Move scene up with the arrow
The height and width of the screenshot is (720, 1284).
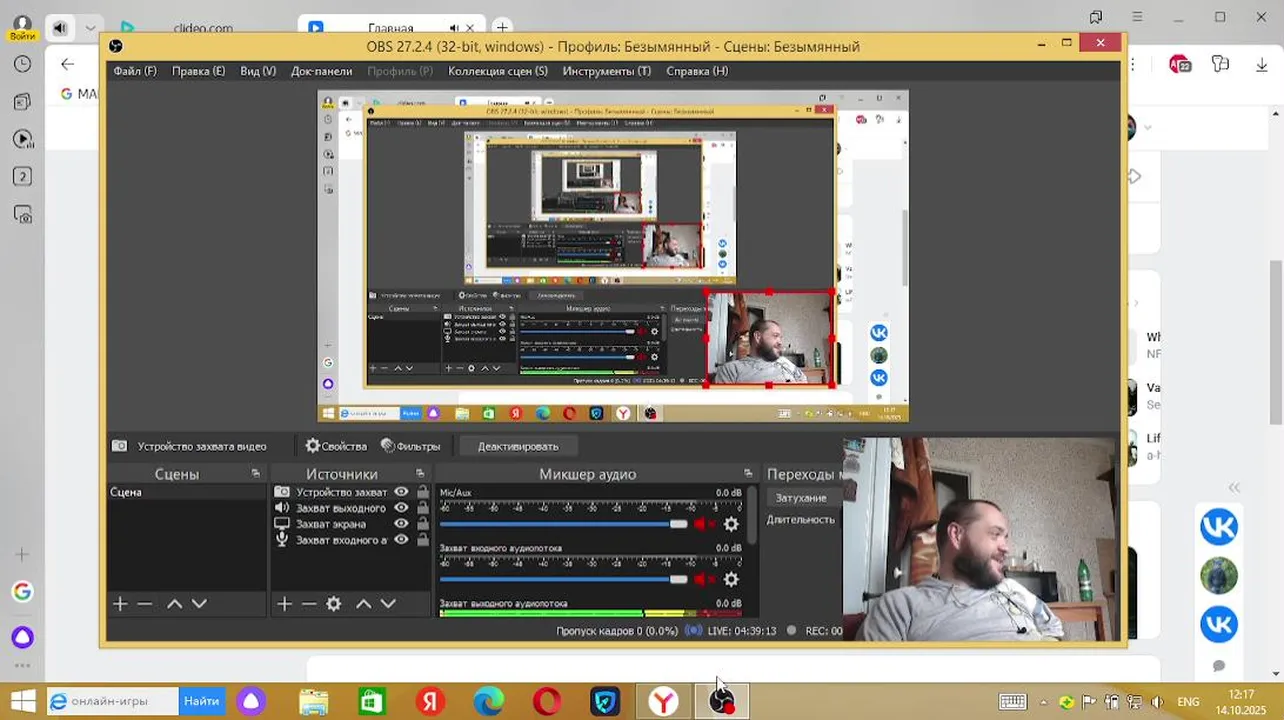tap(174, 603)
